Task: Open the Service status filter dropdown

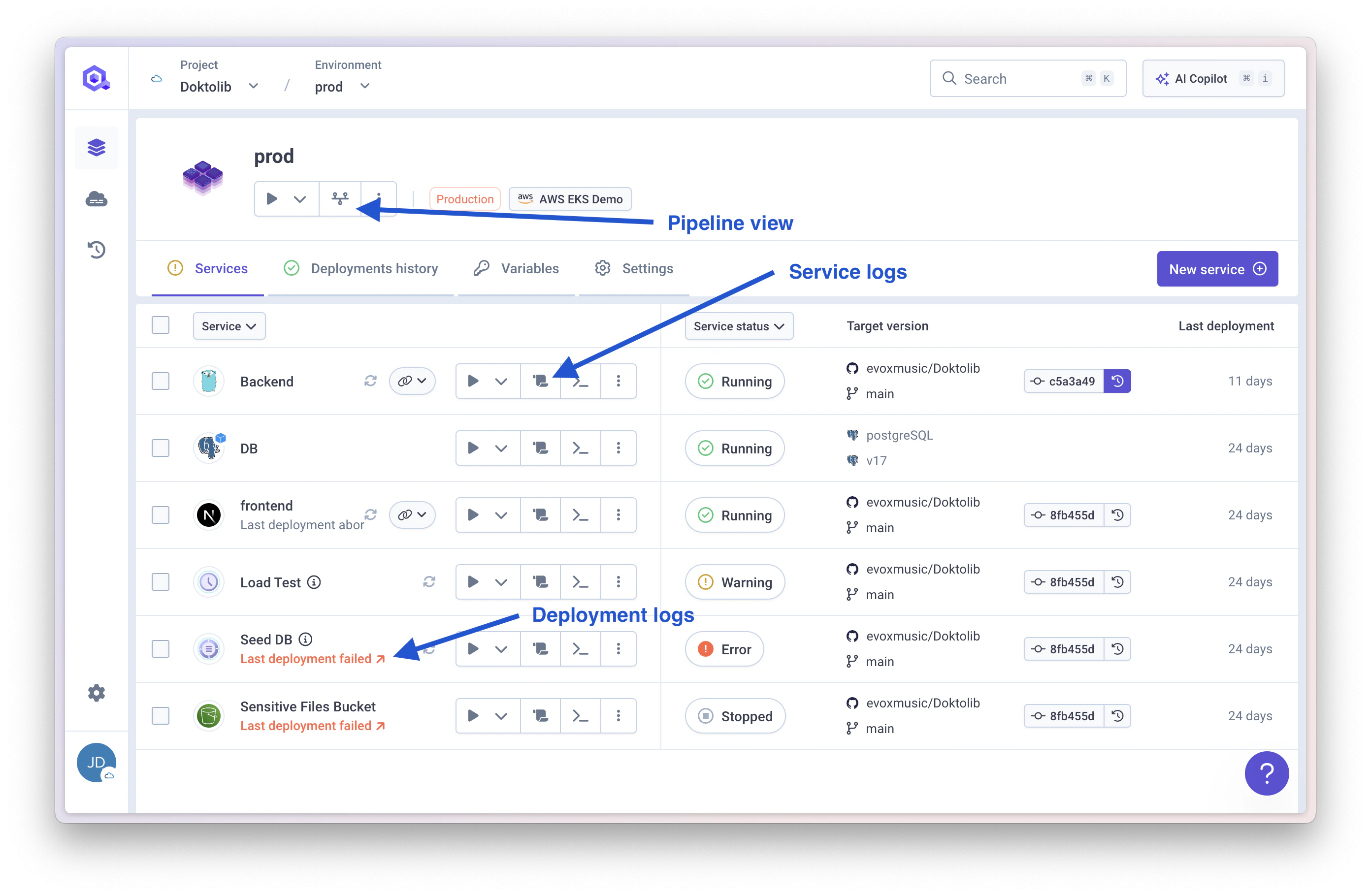Action: coord(739,326)
